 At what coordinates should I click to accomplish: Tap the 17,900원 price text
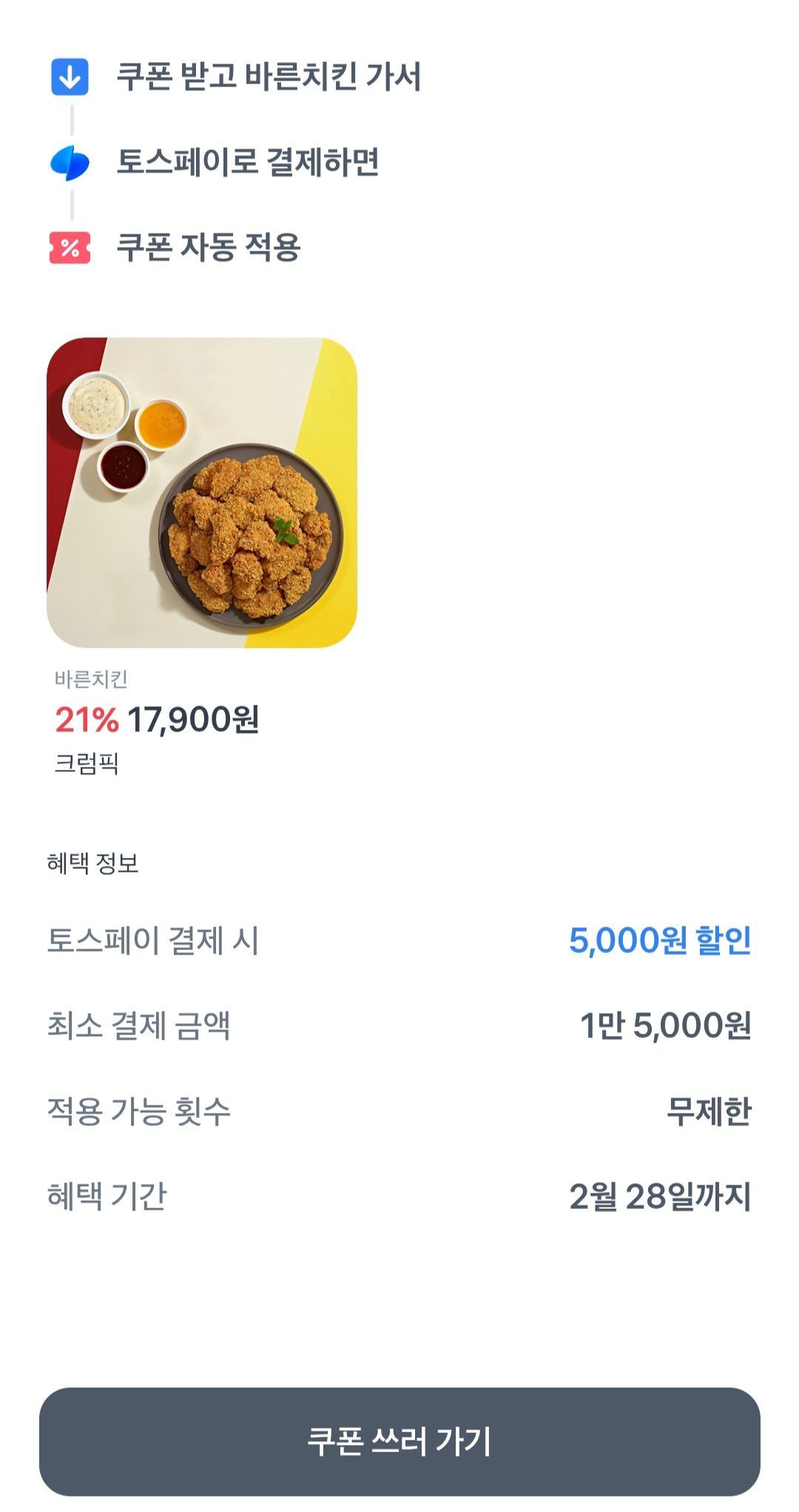[x=193, y=719]
